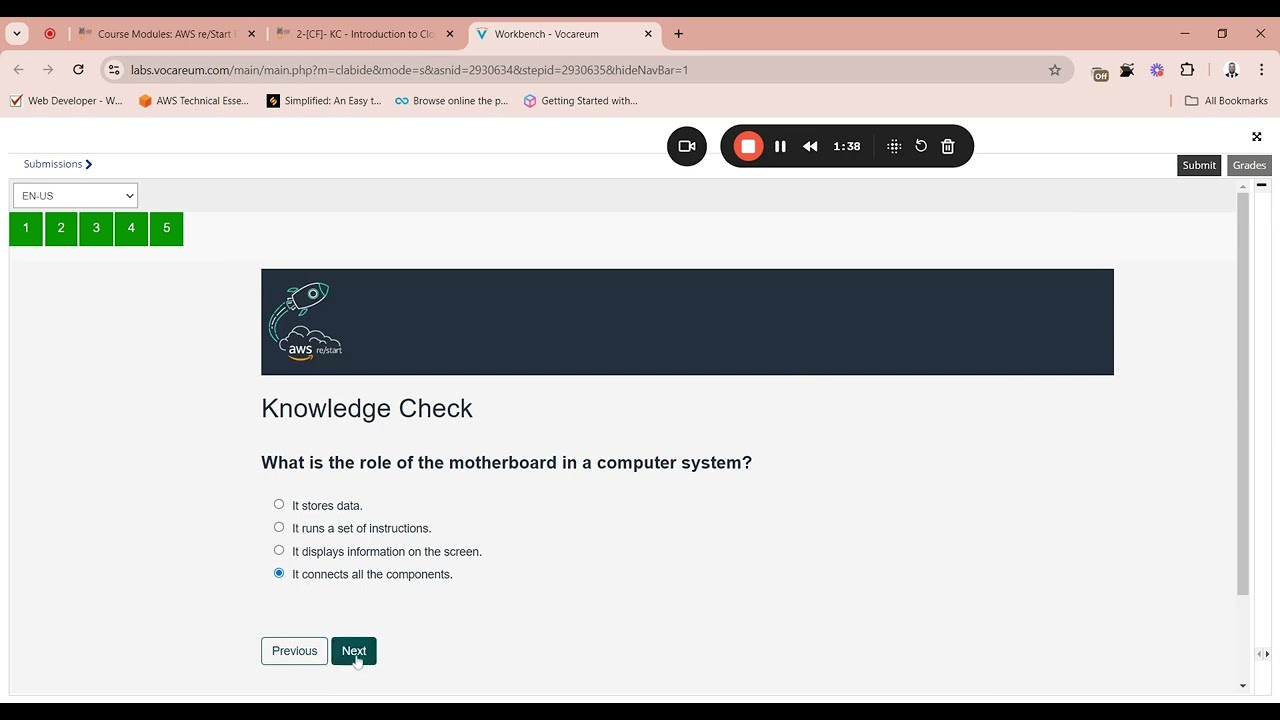The height and width of the screenshot is (720, 1280).
Task: Select 'It connects all the components.' option
Action: (279, 574)
